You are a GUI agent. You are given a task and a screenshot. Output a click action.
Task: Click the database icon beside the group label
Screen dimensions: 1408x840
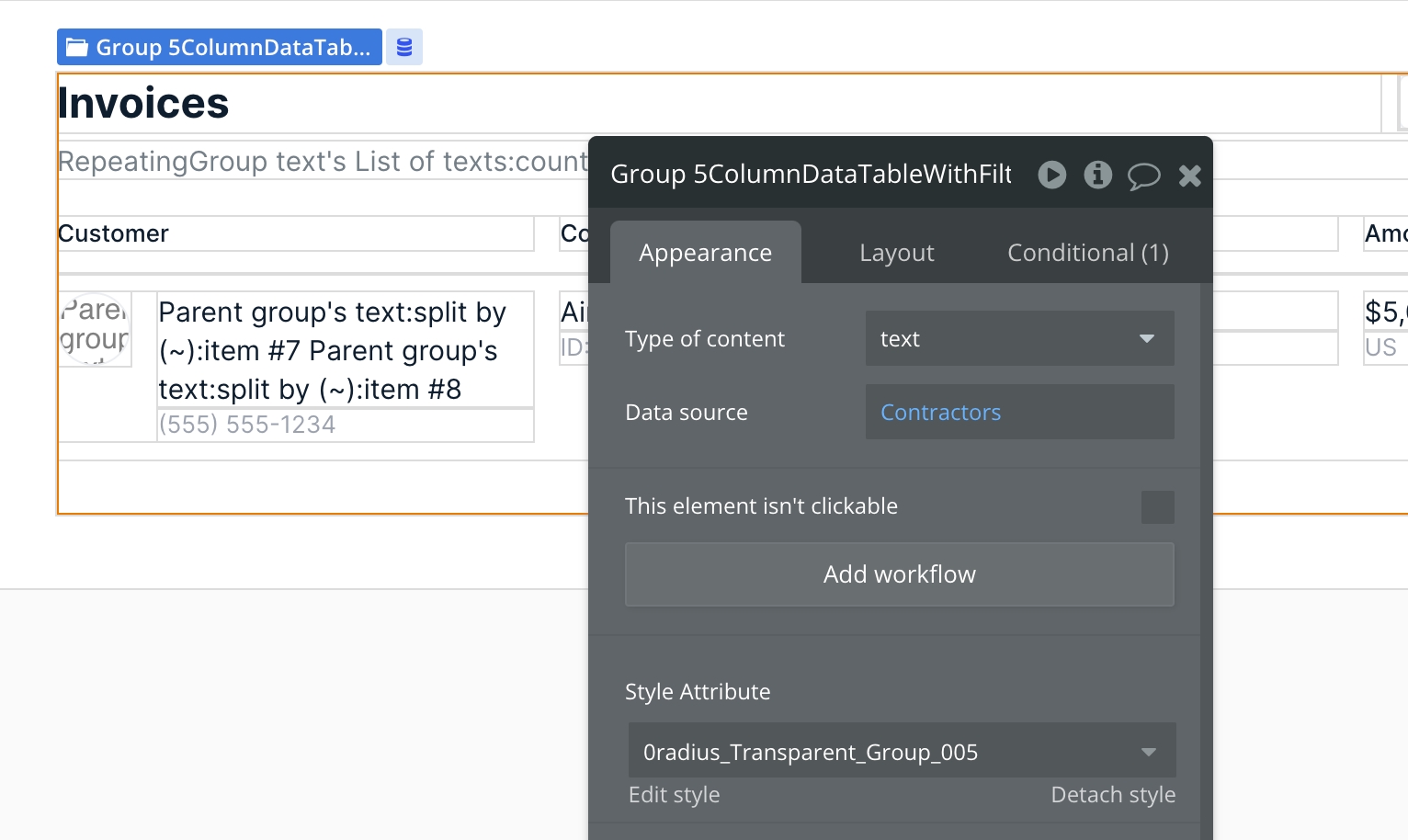[403, 47]
